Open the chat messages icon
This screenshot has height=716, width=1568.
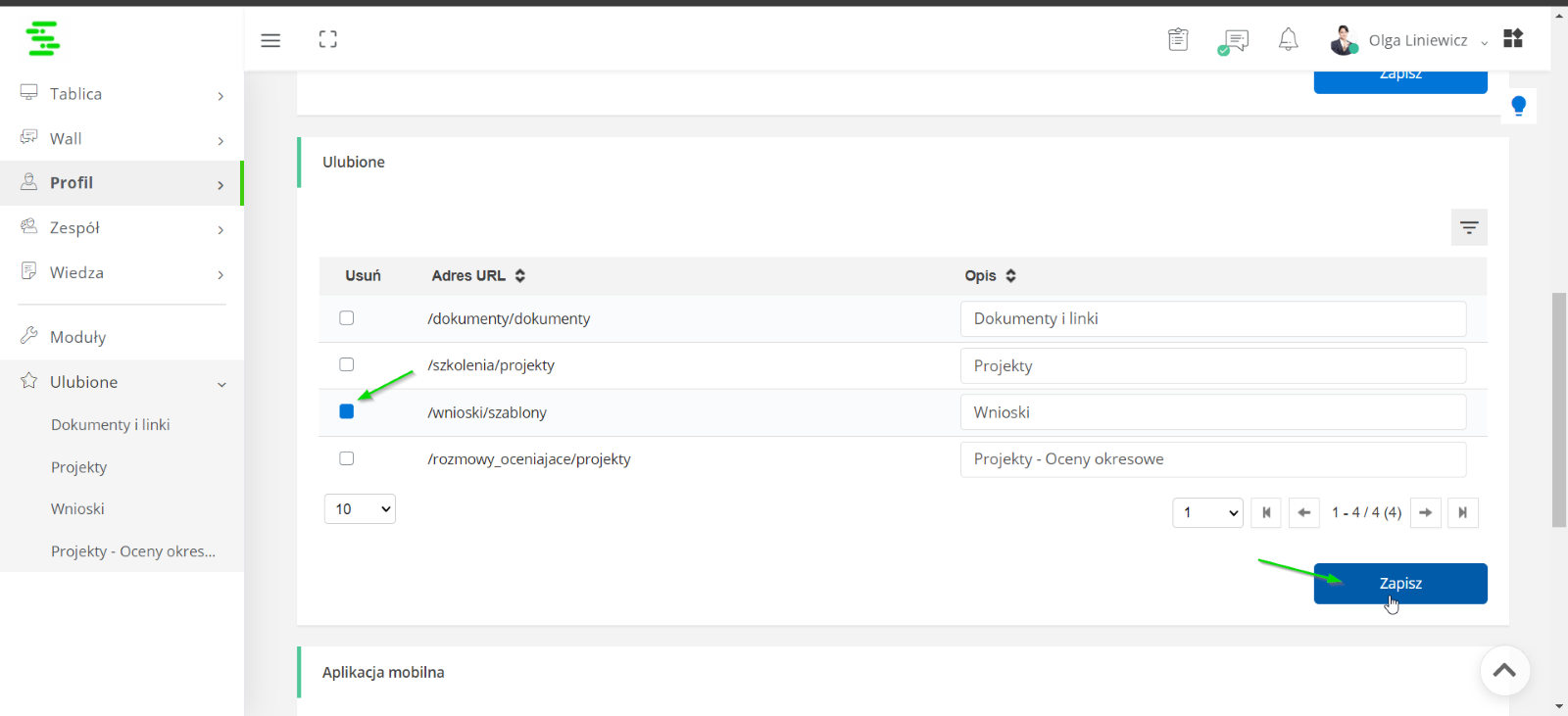point(1233,41)
